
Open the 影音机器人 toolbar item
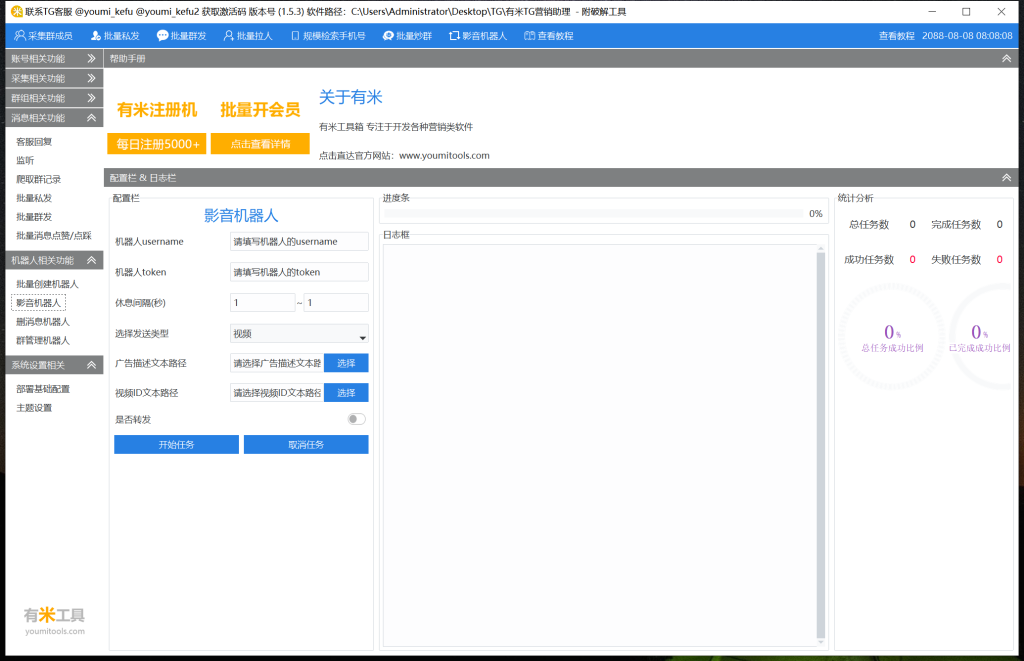click(478, 36)
